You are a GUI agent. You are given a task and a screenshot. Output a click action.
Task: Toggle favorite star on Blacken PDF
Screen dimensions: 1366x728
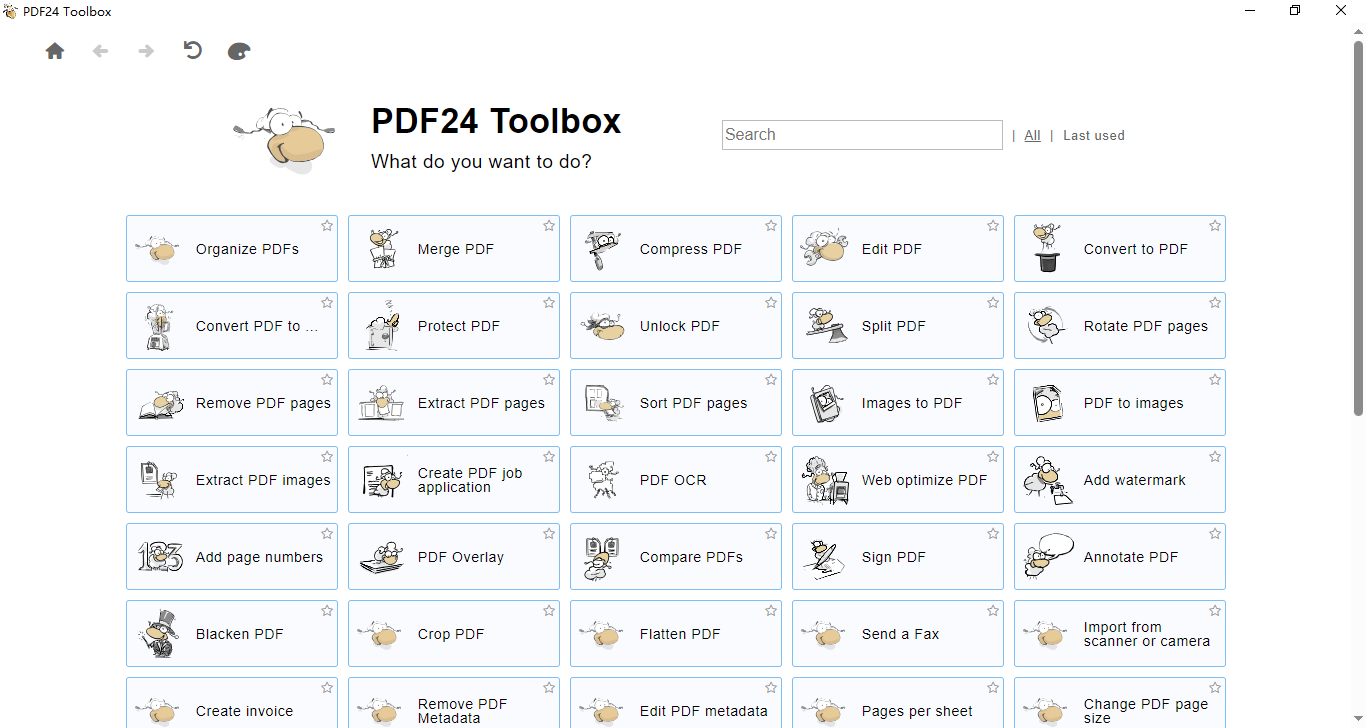tap(327, 611)
